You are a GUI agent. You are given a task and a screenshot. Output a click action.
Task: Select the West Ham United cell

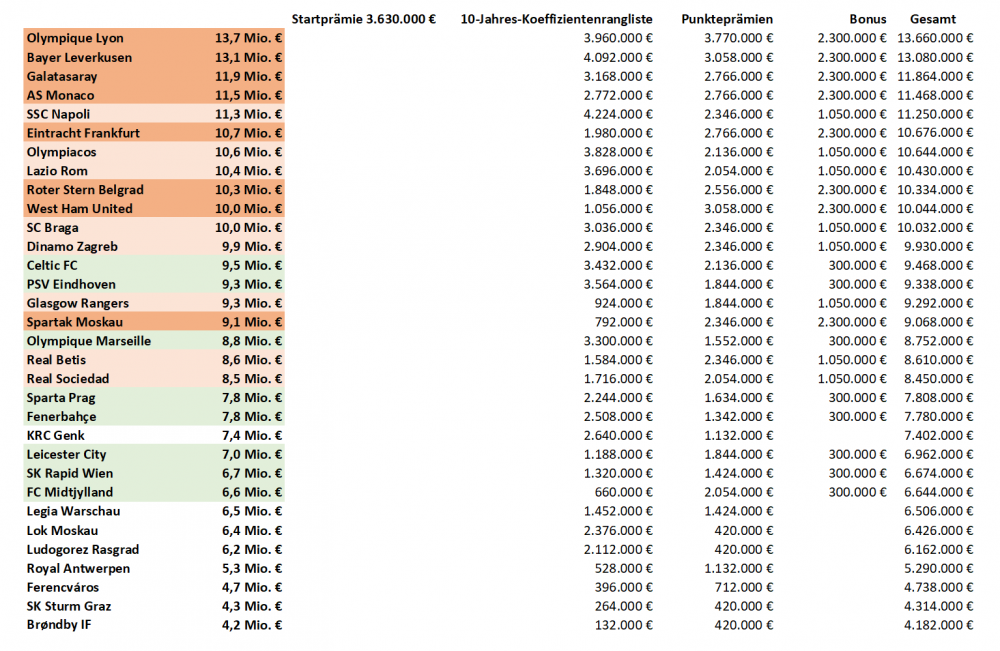(80, 209)
